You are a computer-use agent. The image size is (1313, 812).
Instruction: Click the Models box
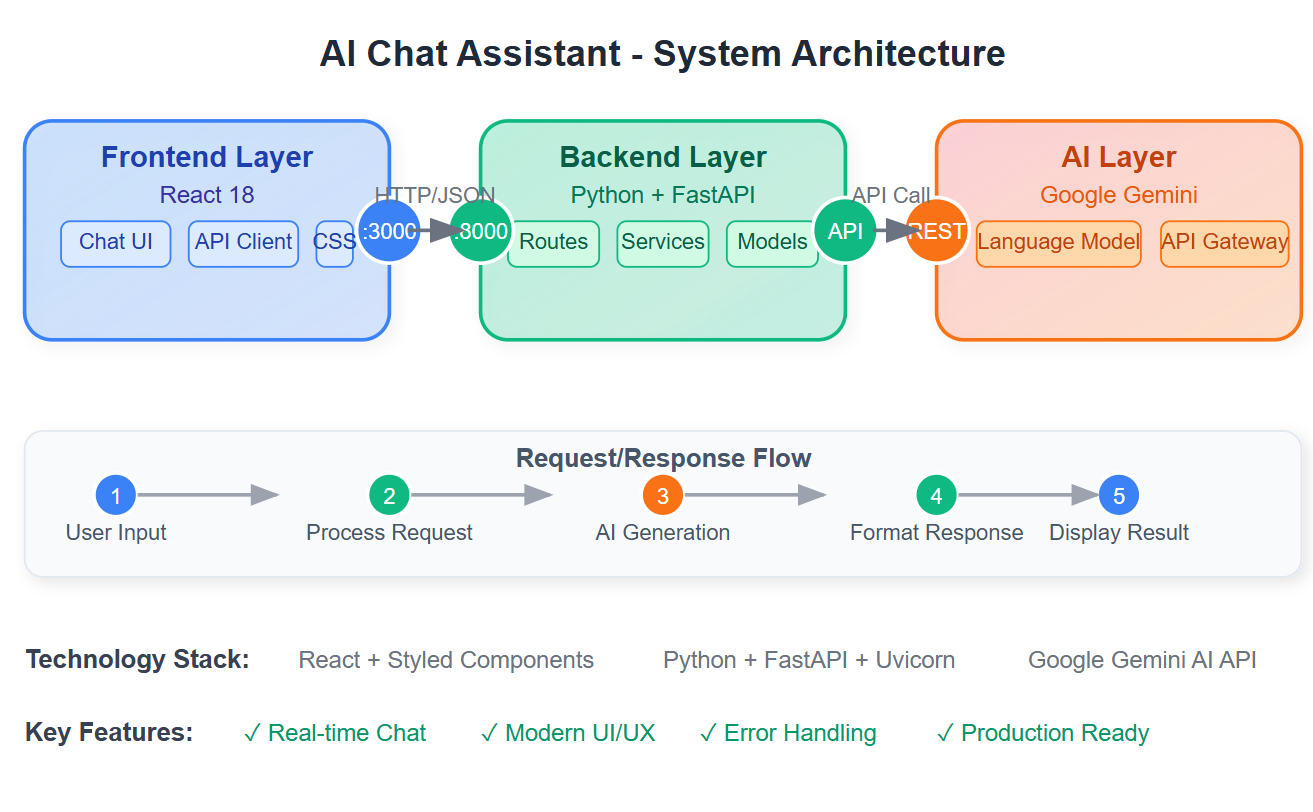[772, 244]
